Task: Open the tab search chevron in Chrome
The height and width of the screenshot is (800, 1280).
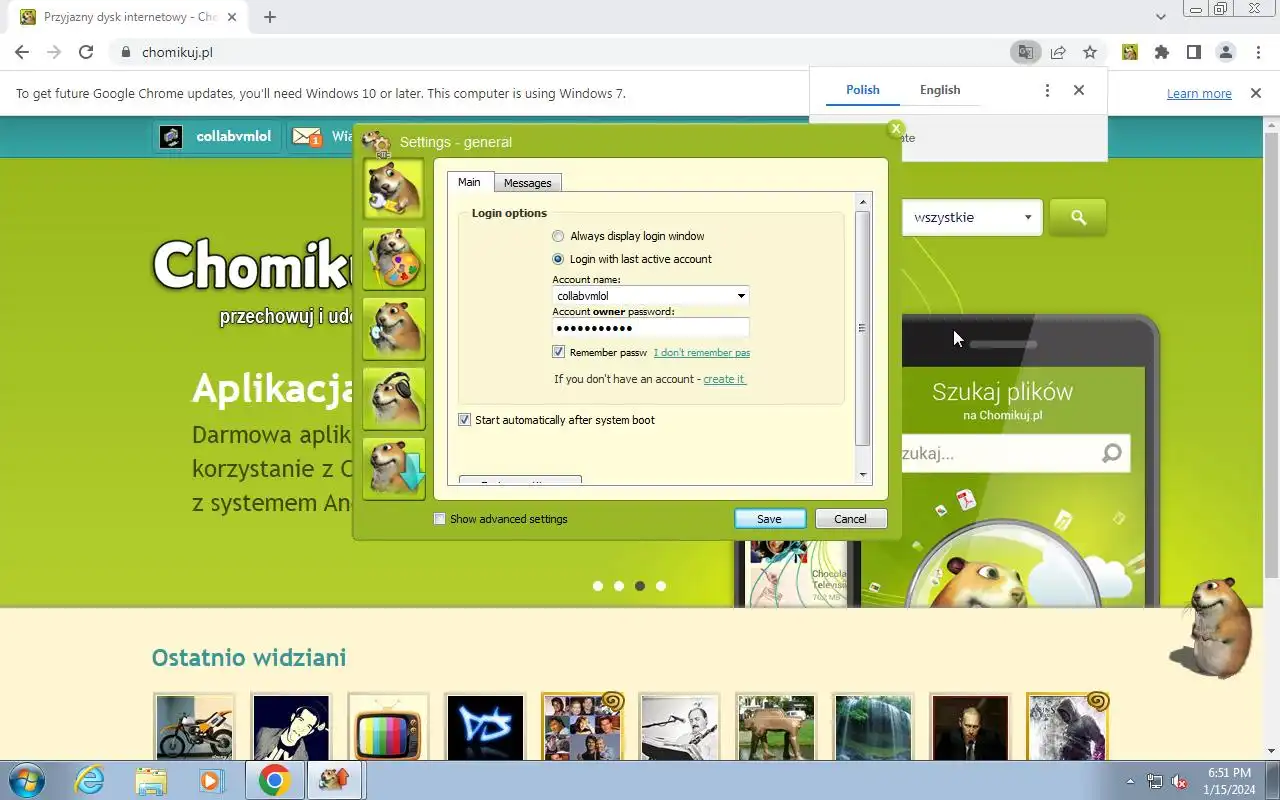Action: click(x=1161, y=17)
